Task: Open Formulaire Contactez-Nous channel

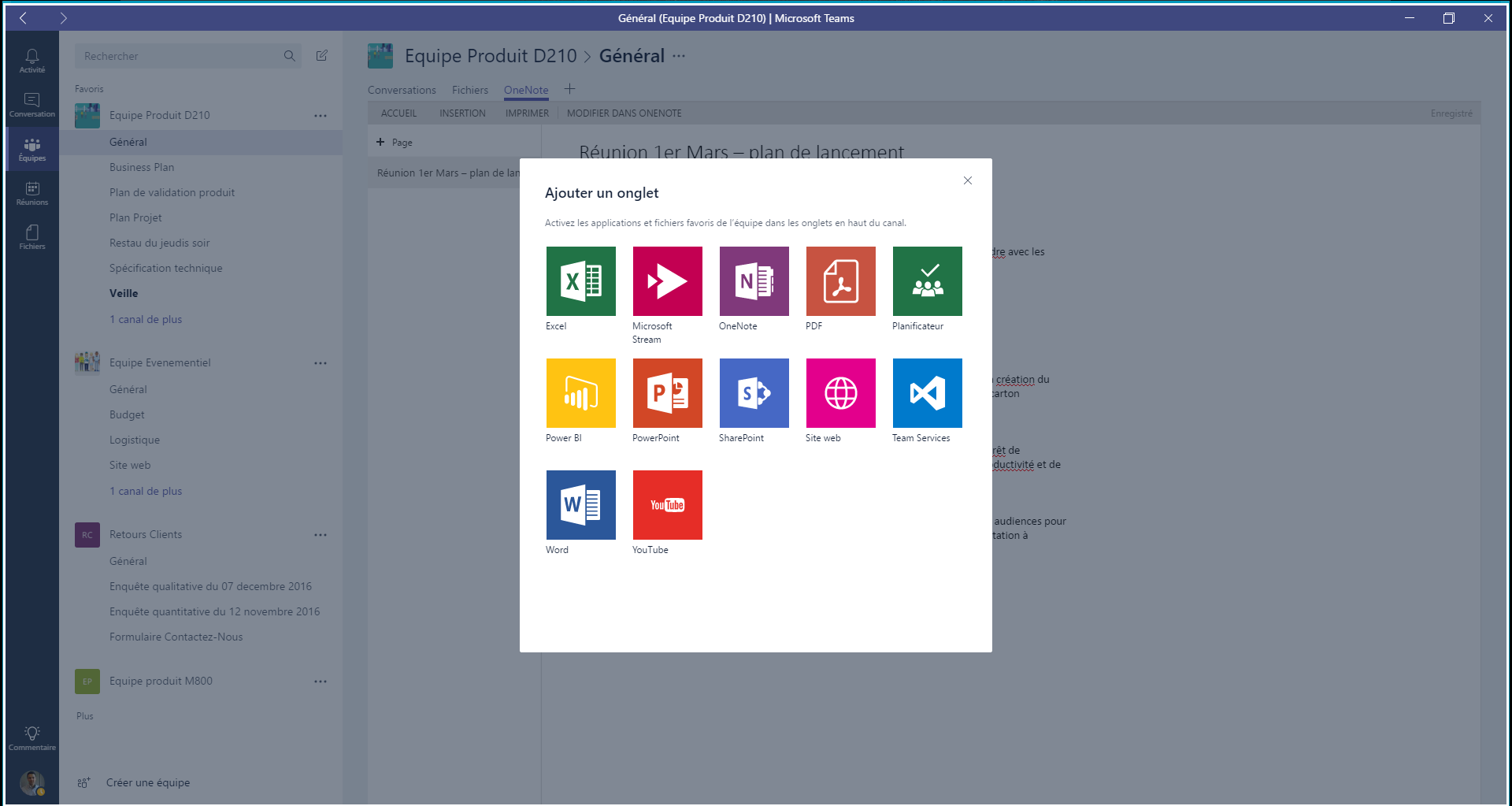Action: (x=176, y=637)
